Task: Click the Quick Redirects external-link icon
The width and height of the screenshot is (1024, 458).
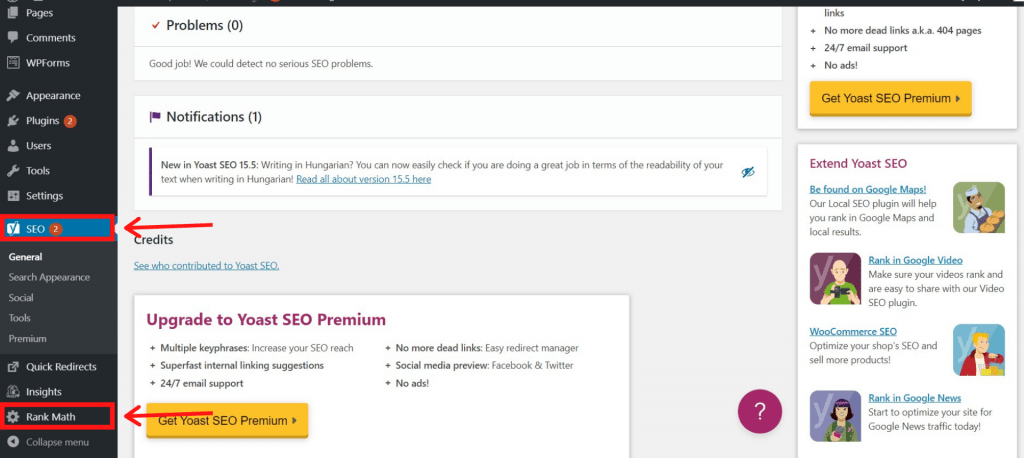Action: (x=12, y=367)
